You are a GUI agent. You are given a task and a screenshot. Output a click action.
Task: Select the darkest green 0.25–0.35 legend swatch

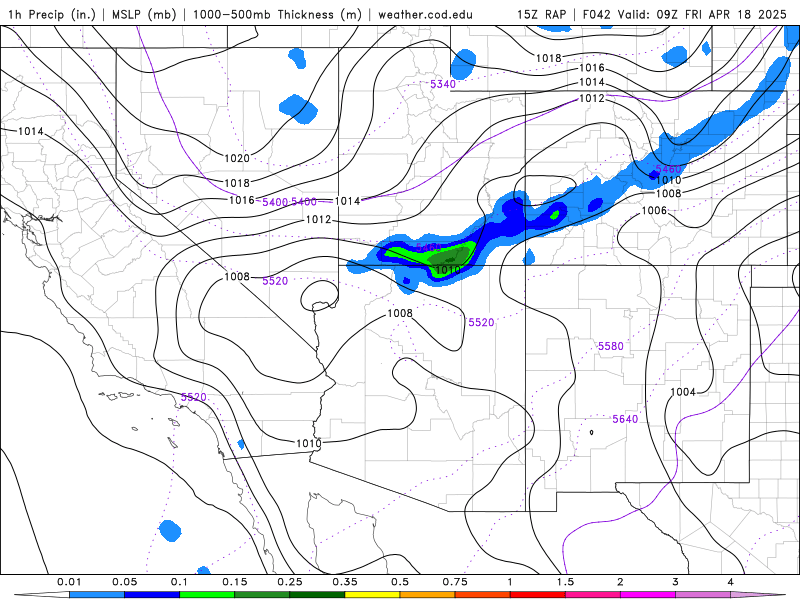click(317, 595)
